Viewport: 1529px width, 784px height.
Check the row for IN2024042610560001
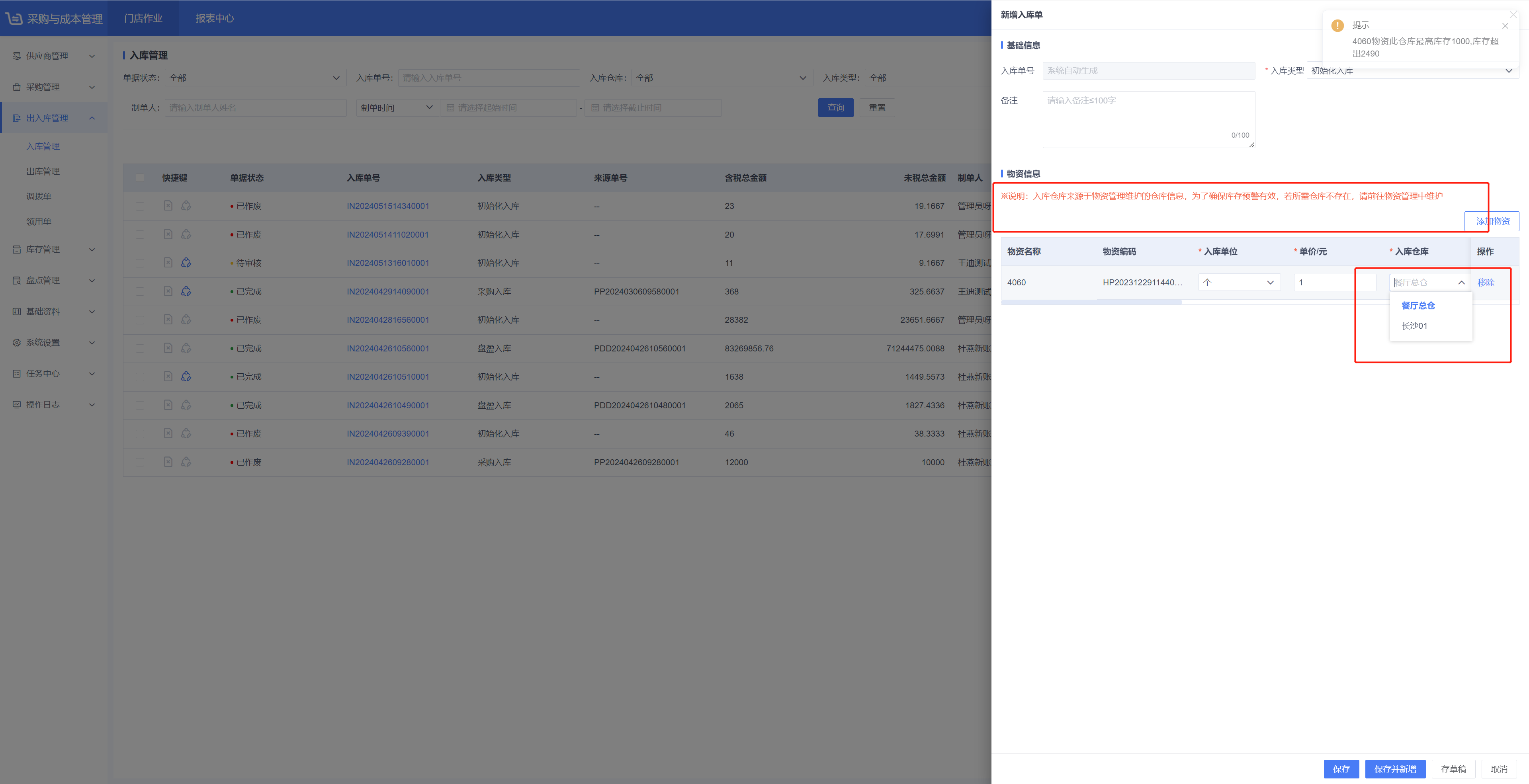[x=139, y=348]
